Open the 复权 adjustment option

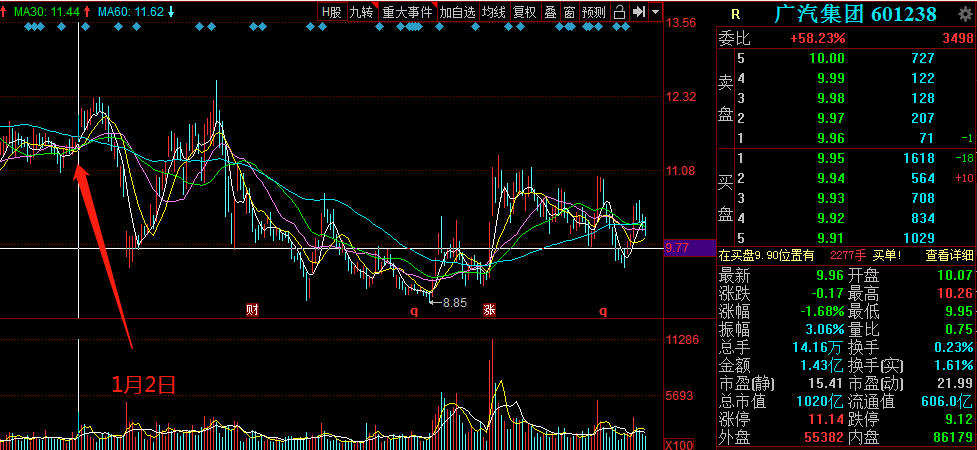(525, 11)
